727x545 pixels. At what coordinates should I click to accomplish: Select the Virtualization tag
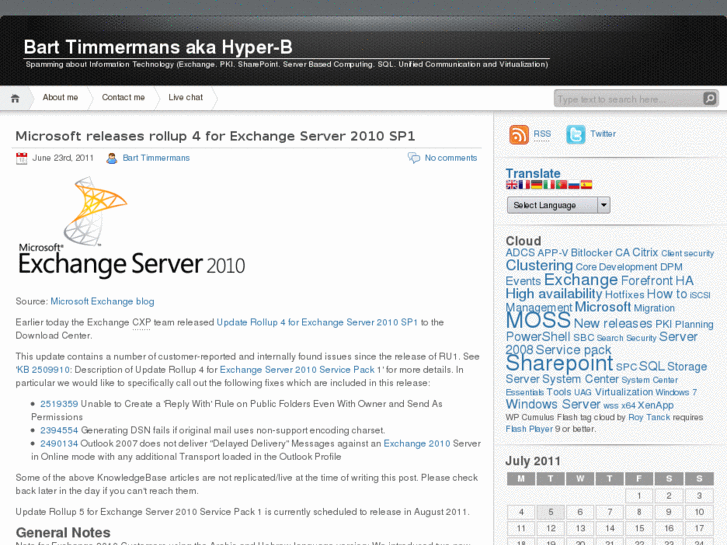624,392
